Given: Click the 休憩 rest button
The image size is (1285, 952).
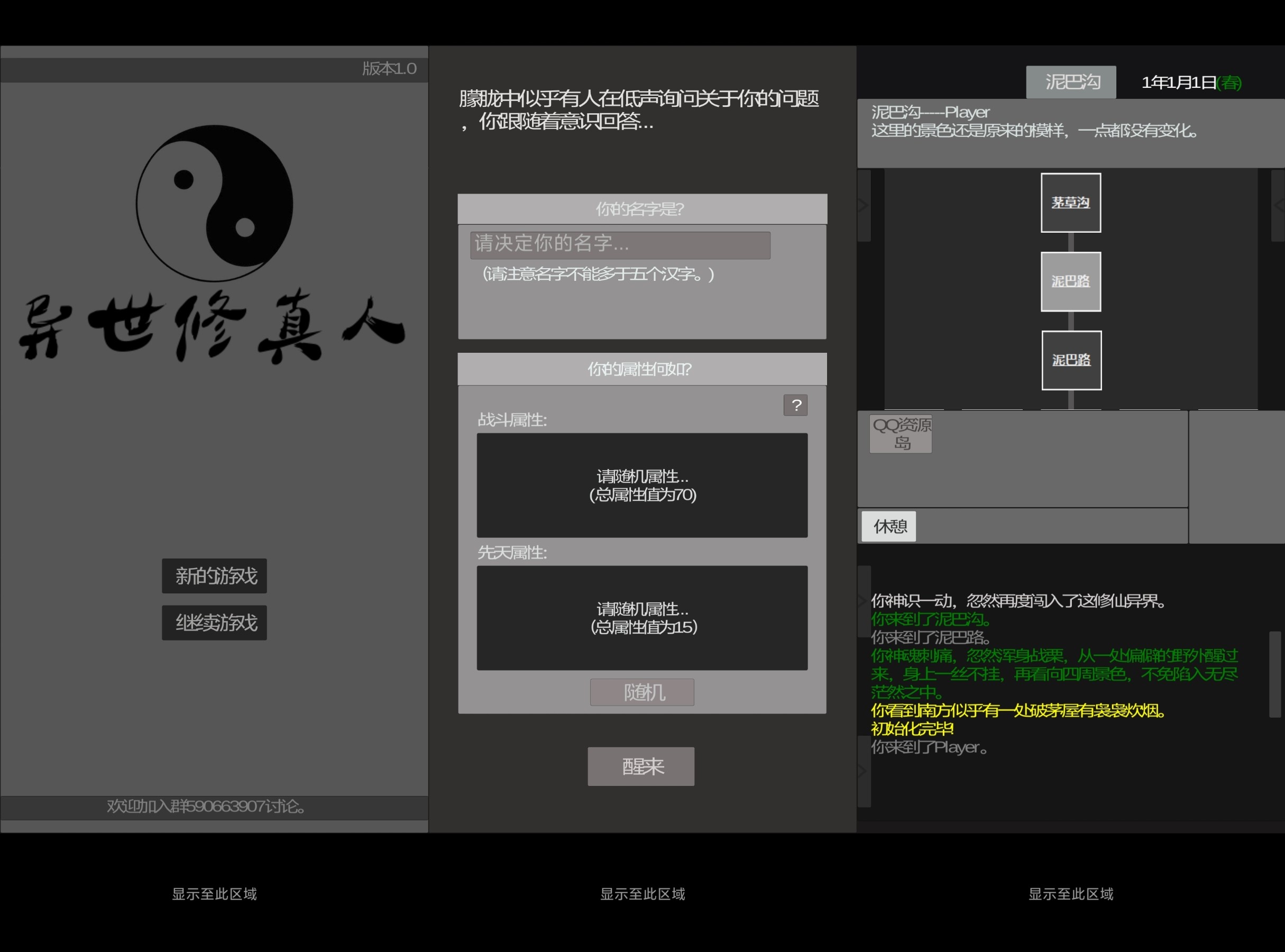Looking at the screenshot, I should click(888, 526).
